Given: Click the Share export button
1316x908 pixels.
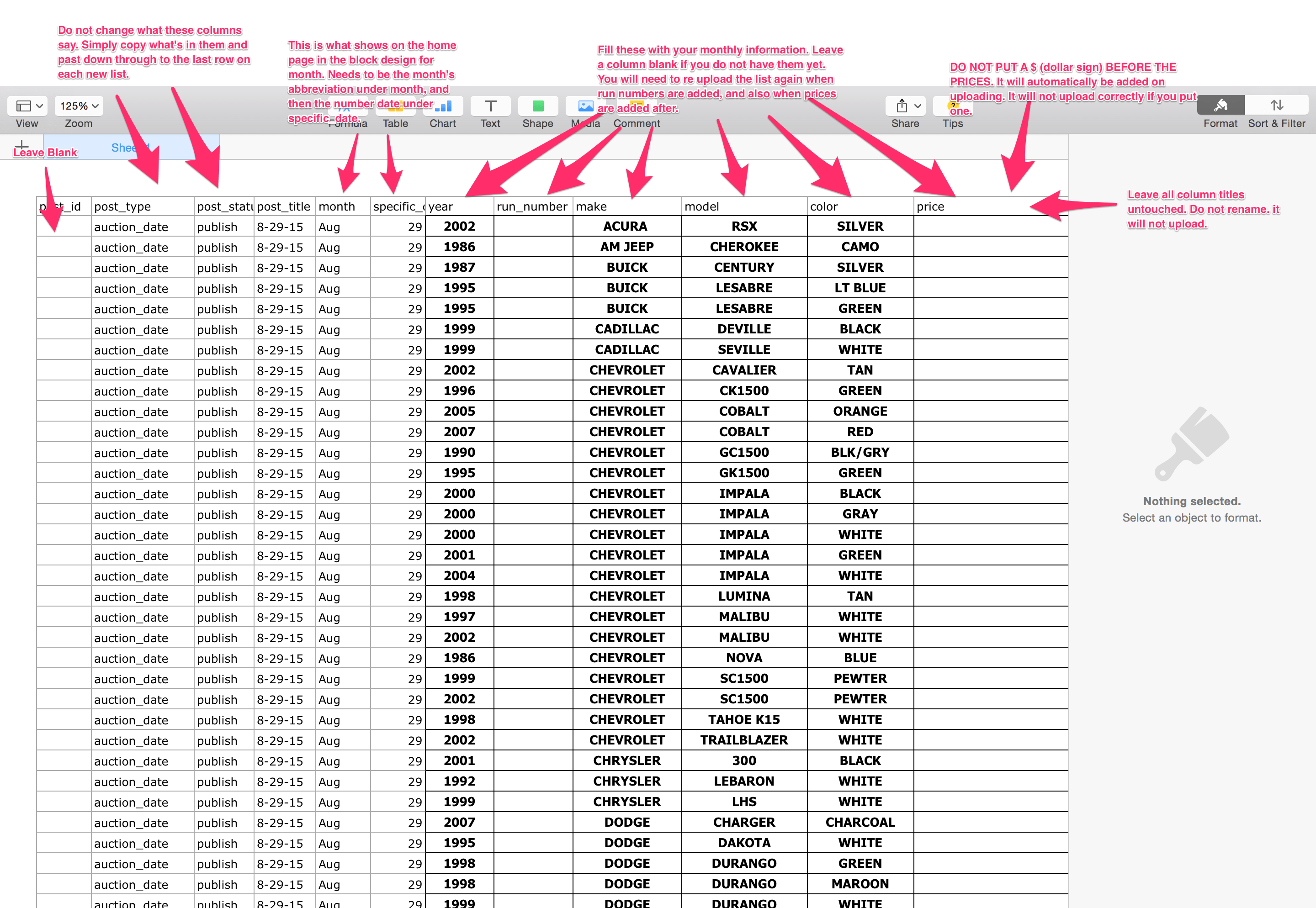Looking at the screenshot, I should click(902, 106).
